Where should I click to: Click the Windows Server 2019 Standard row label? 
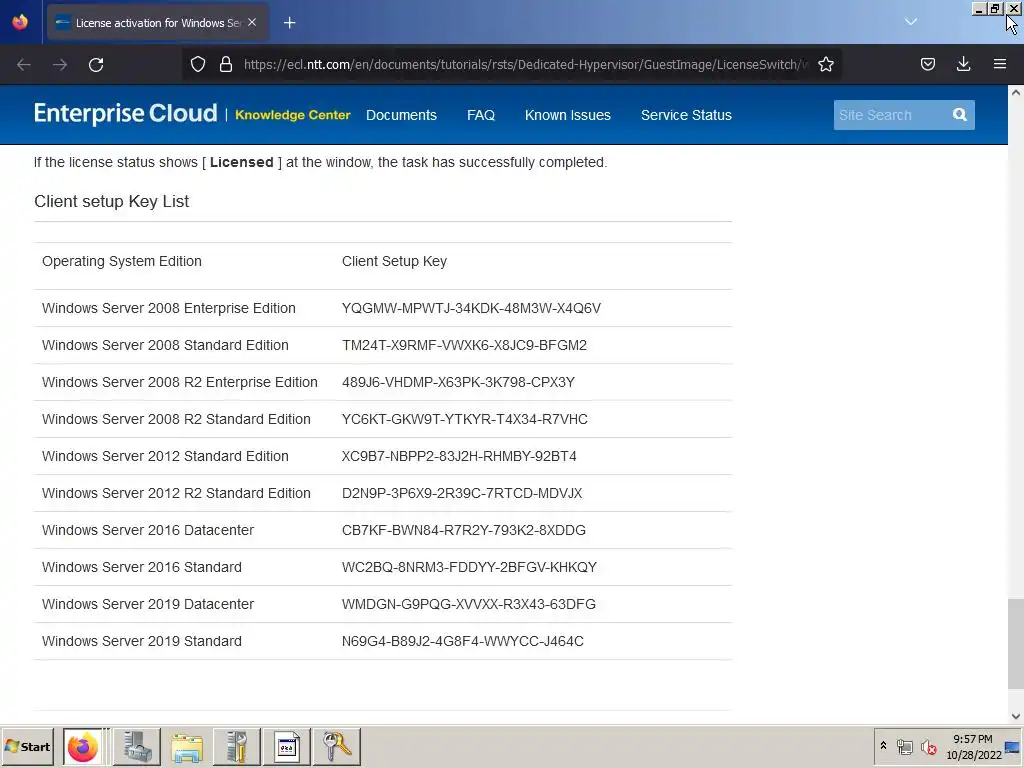142,641
